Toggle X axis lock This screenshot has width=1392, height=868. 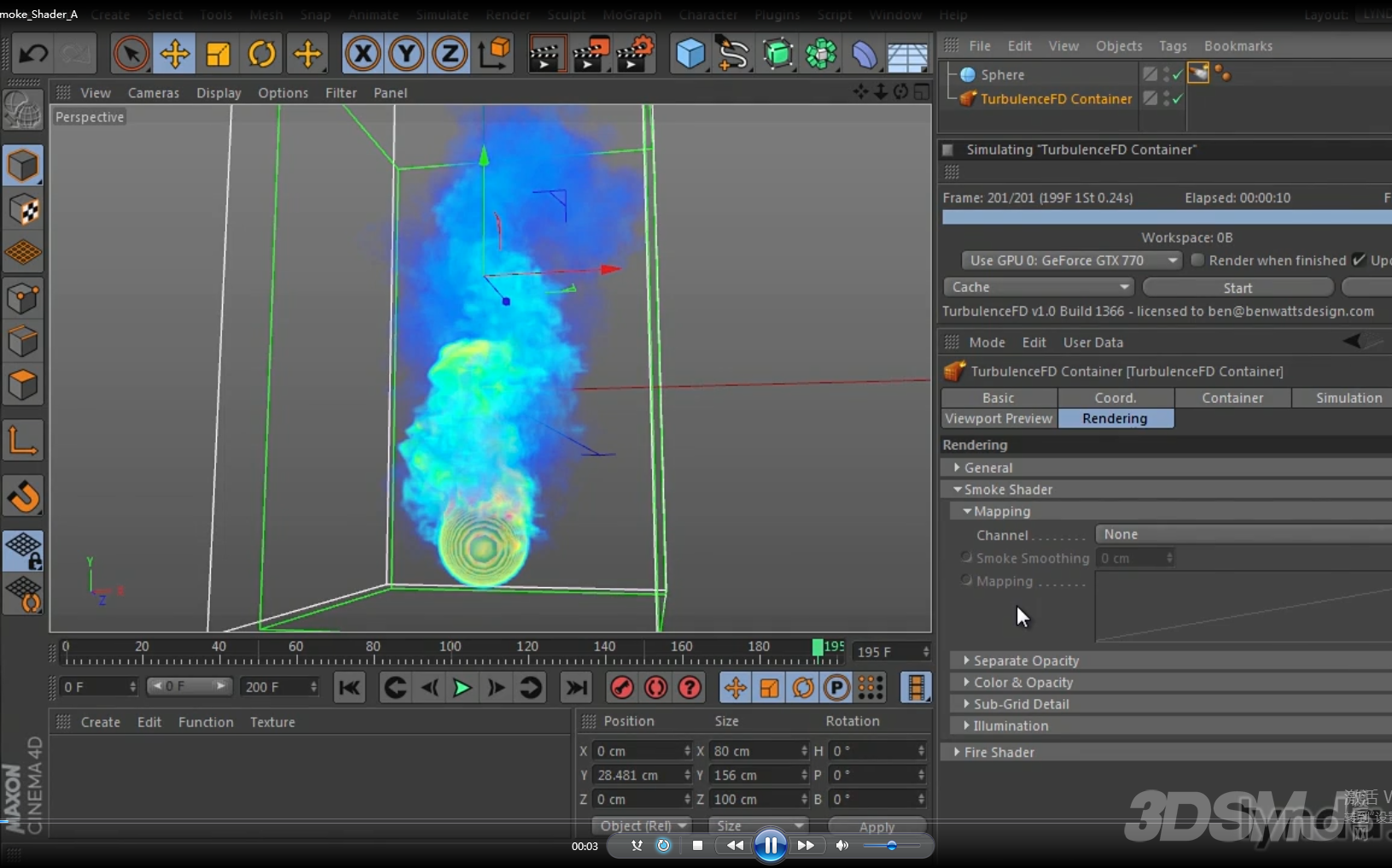[x=363, y=55]
